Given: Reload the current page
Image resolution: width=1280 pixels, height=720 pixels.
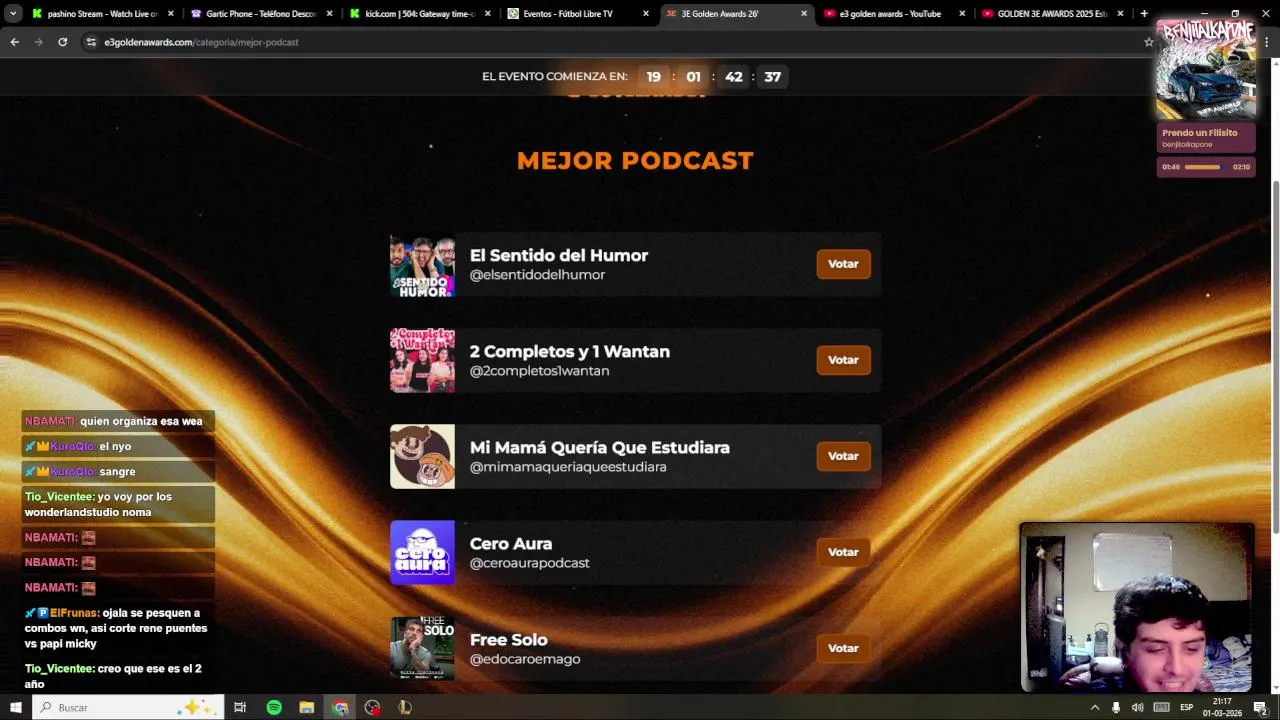Looking at the screenshot, I should (62, 42).
